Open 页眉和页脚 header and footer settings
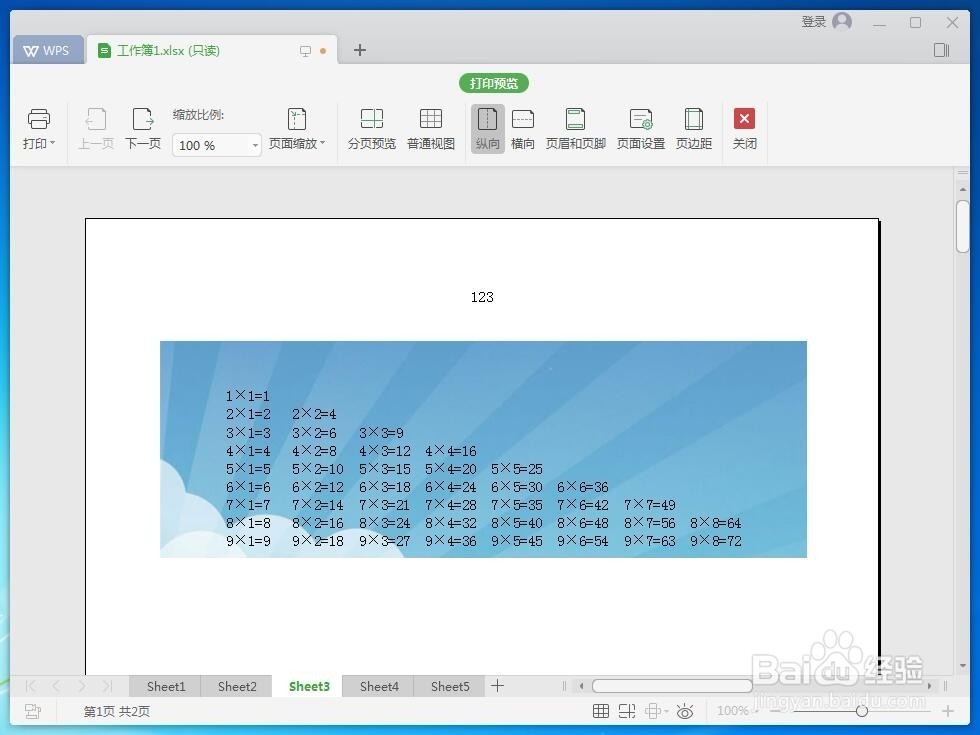 575,128
